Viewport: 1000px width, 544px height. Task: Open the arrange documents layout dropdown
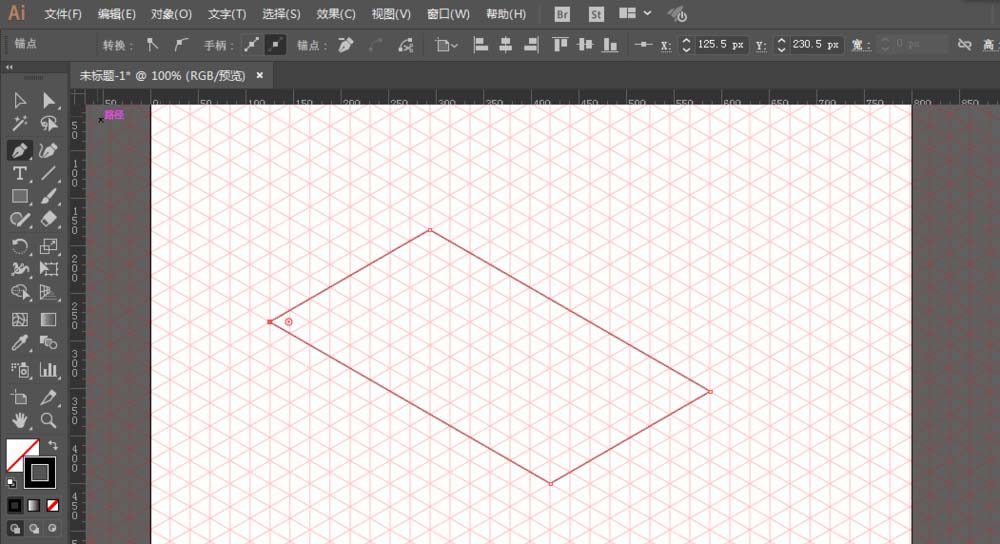635,13
